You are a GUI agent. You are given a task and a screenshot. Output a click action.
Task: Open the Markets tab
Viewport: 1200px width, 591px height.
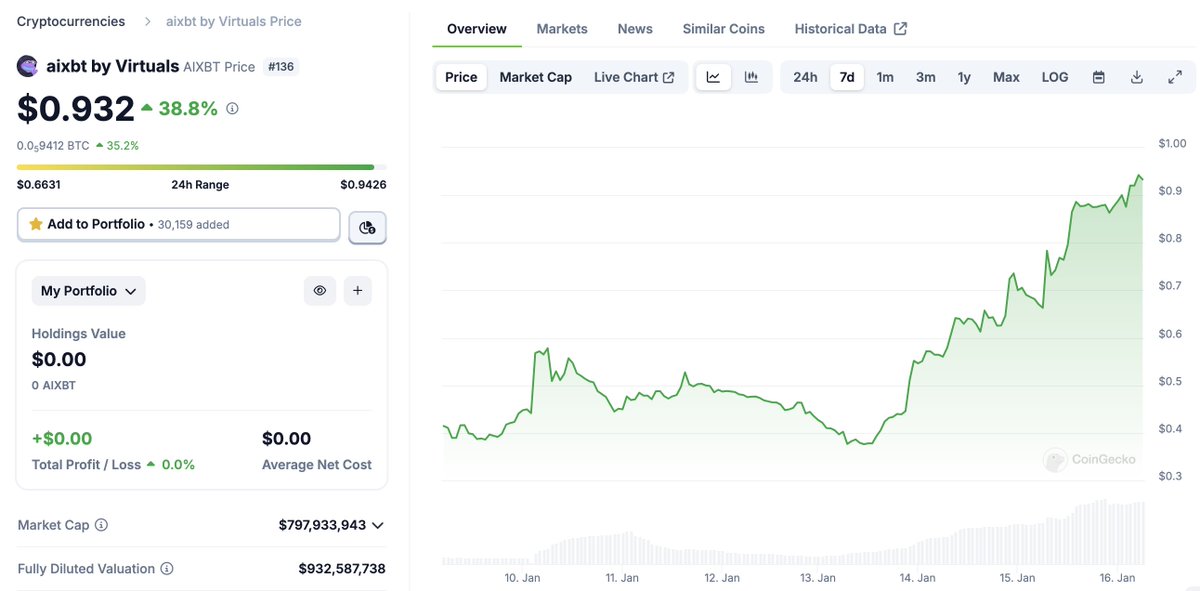(x=562, y=29)
